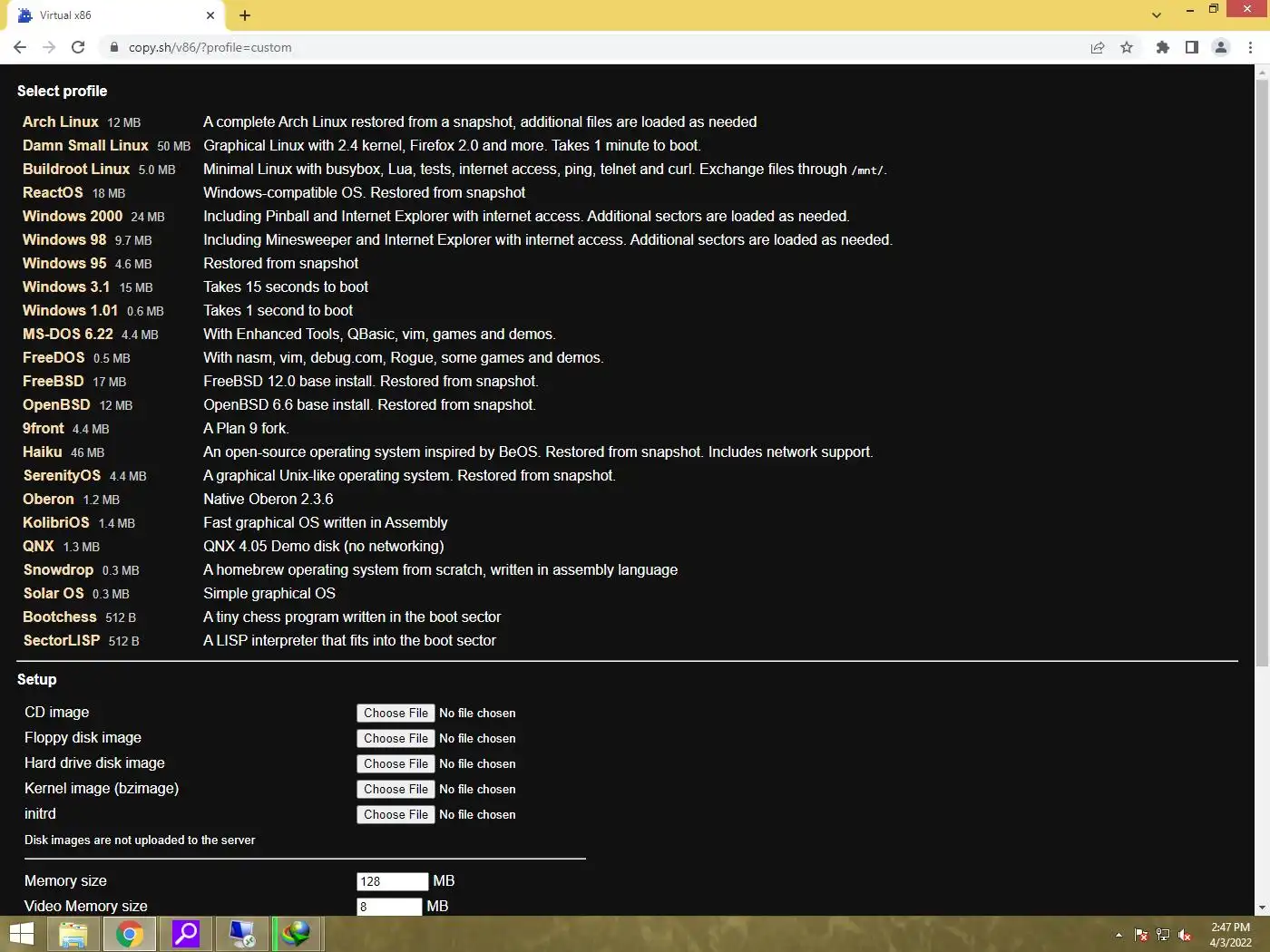Launch the Windows 2000 profile
This screenshot has width=1270, height=952.
pyautogui.click(x=73, y=216)
